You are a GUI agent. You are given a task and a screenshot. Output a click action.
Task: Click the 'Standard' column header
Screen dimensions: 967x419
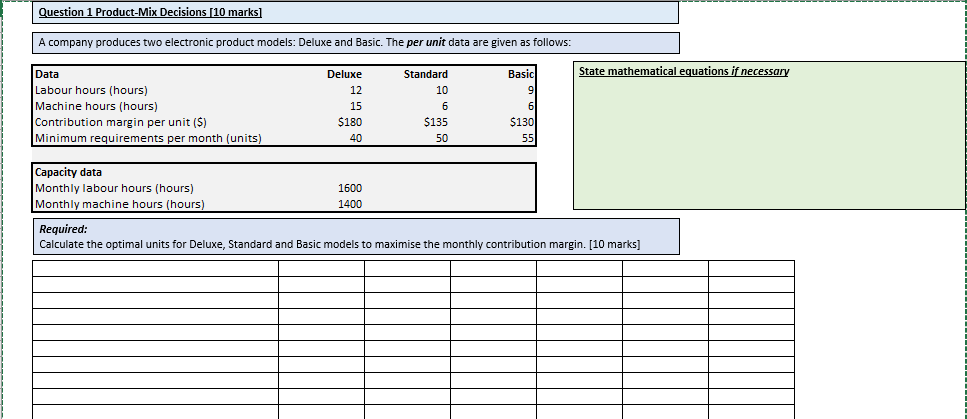coord(426,74)
